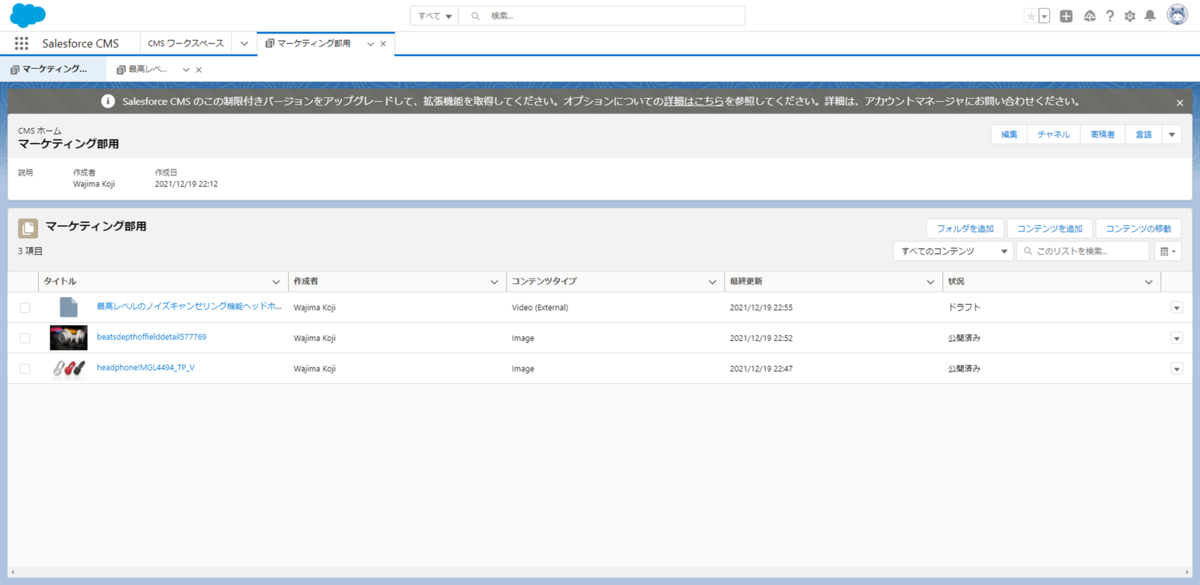Click the search magnifier in list search

point(1027,252)
